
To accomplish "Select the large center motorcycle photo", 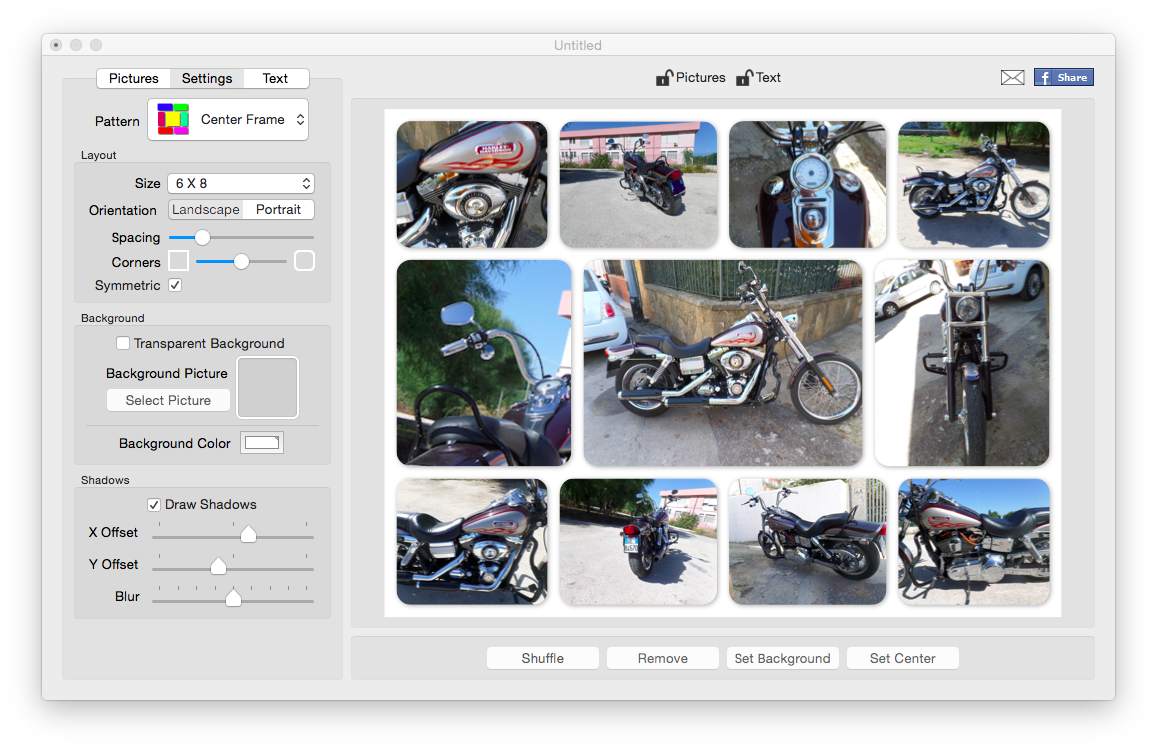I will click(x=722, y=362).
